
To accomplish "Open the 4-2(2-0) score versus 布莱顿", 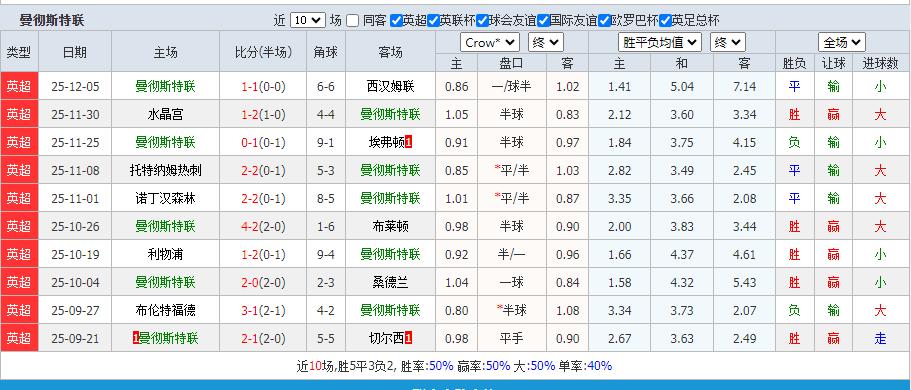I will coord(263,226).
